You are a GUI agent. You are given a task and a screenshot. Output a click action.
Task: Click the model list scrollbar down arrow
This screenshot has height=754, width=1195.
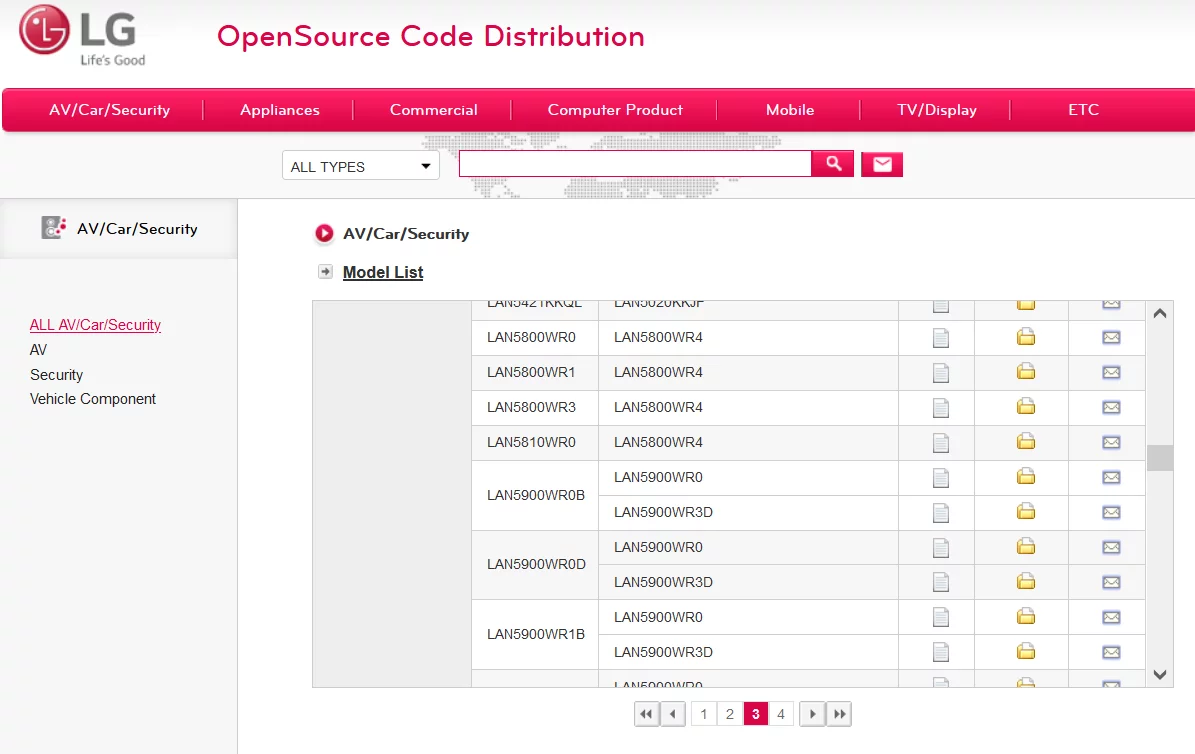point(1160,675)
